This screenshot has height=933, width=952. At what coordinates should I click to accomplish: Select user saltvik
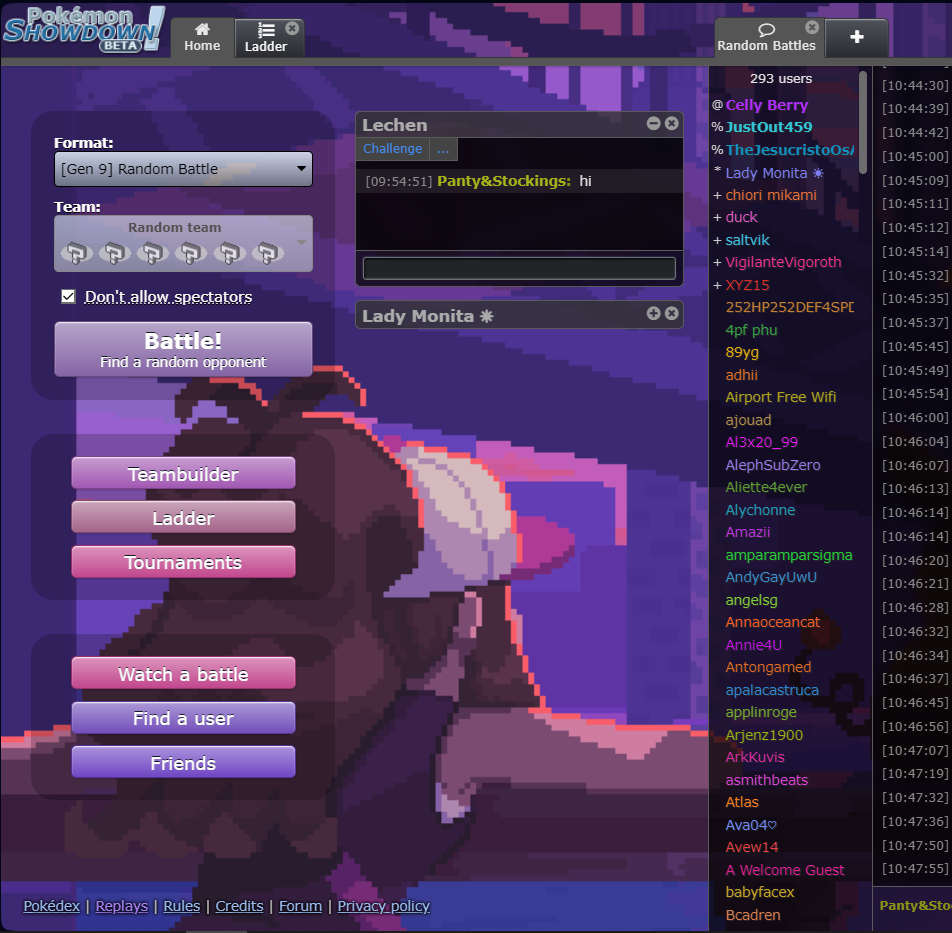coord(747,240)
